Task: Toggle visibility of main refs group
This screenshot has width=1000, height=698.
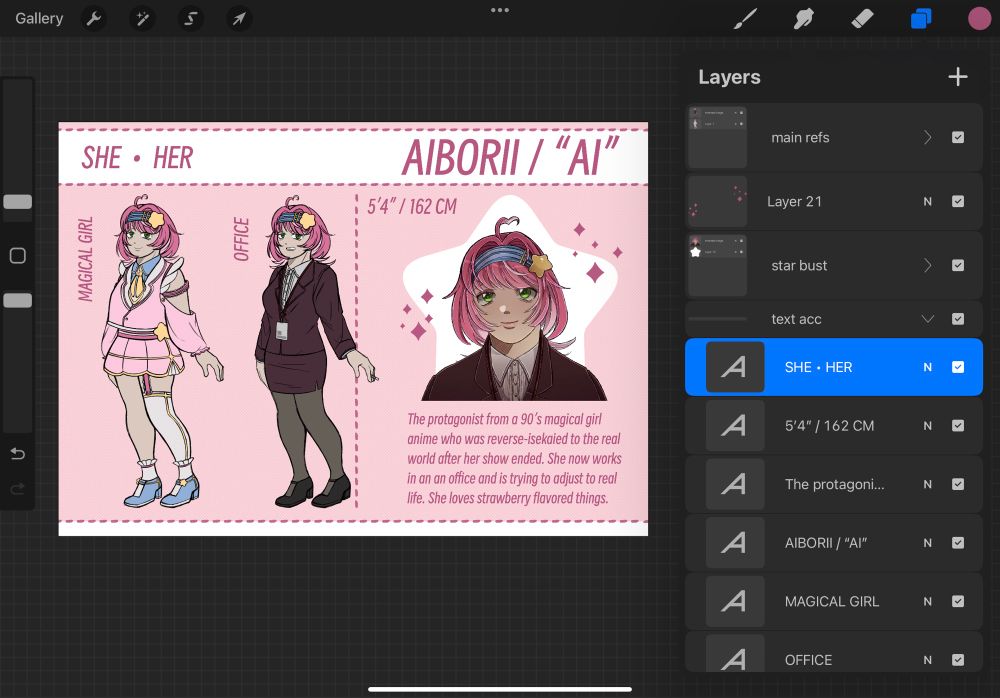Action: 958,137
